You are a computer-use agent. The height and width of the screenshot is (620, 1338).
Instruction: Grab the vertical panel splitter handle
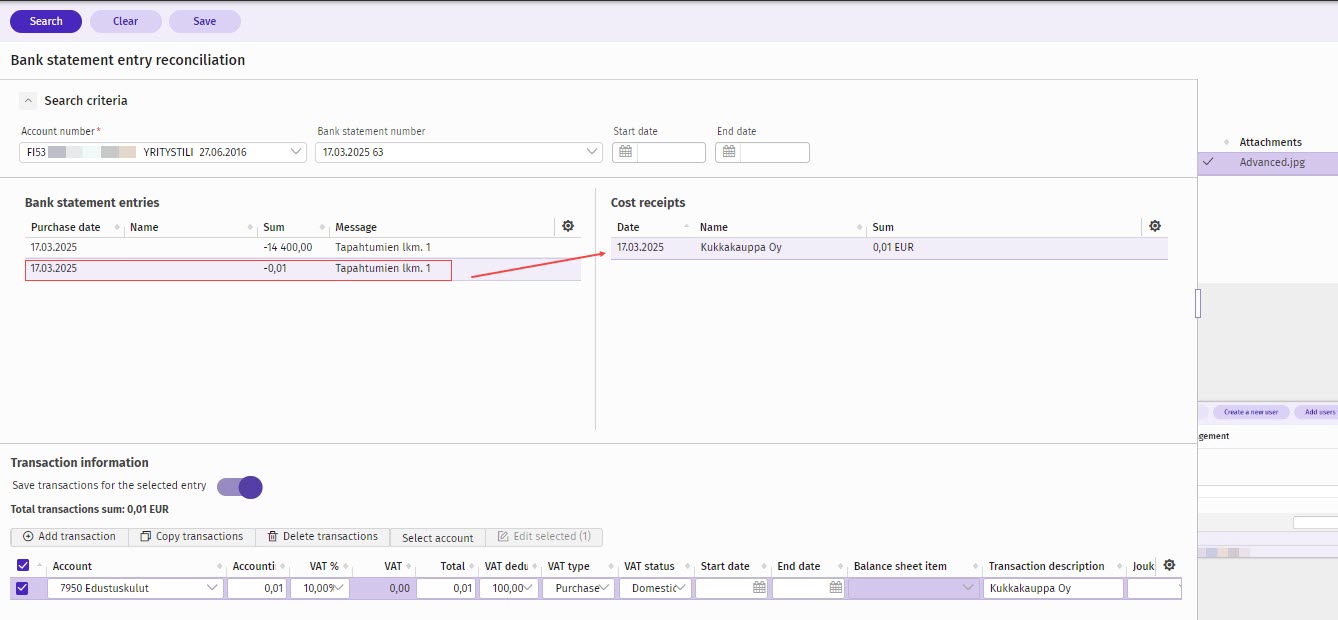1198,303
